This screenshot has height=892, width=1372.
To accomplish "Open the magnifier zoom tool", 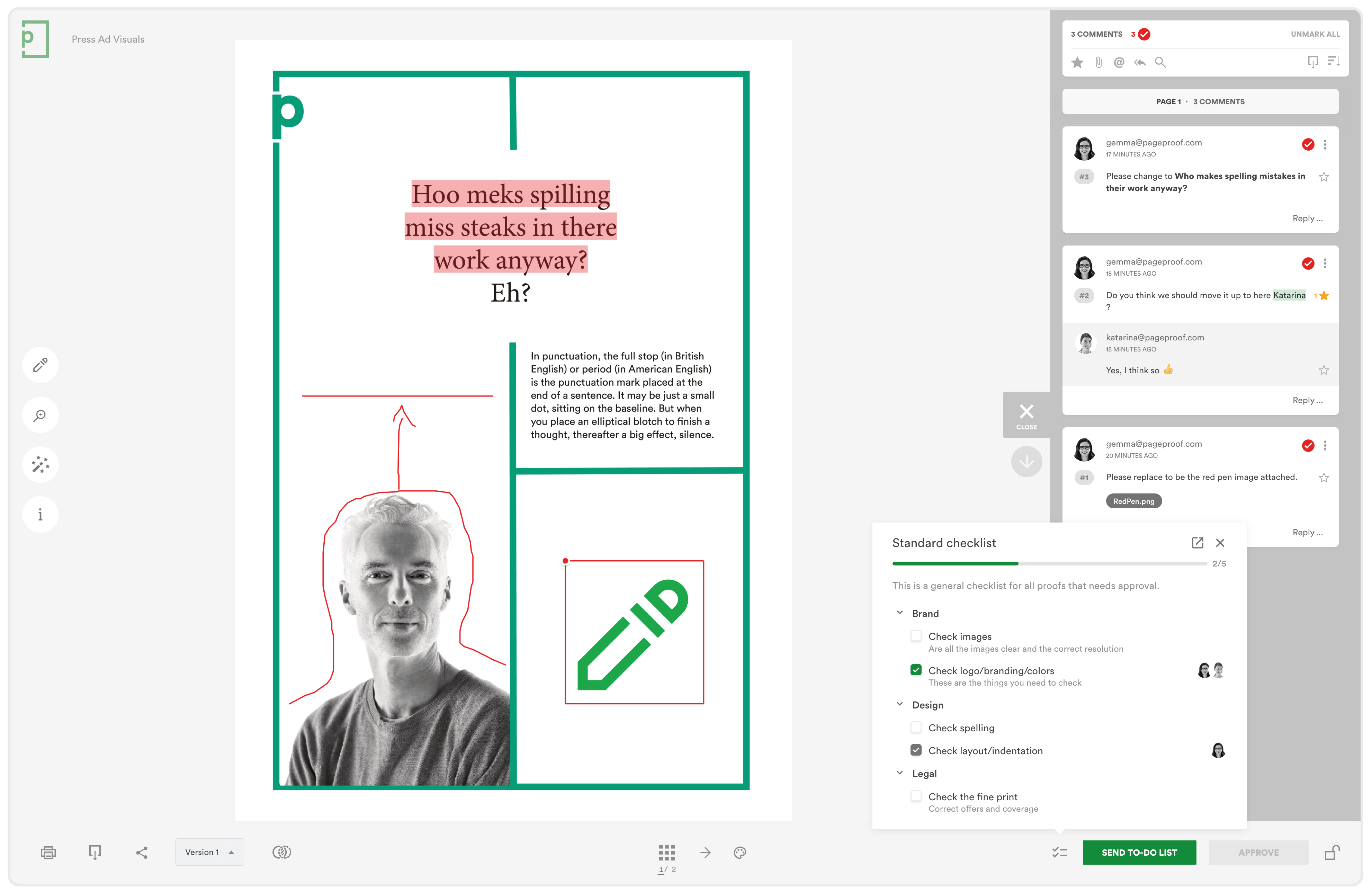I will pos(41,415).
